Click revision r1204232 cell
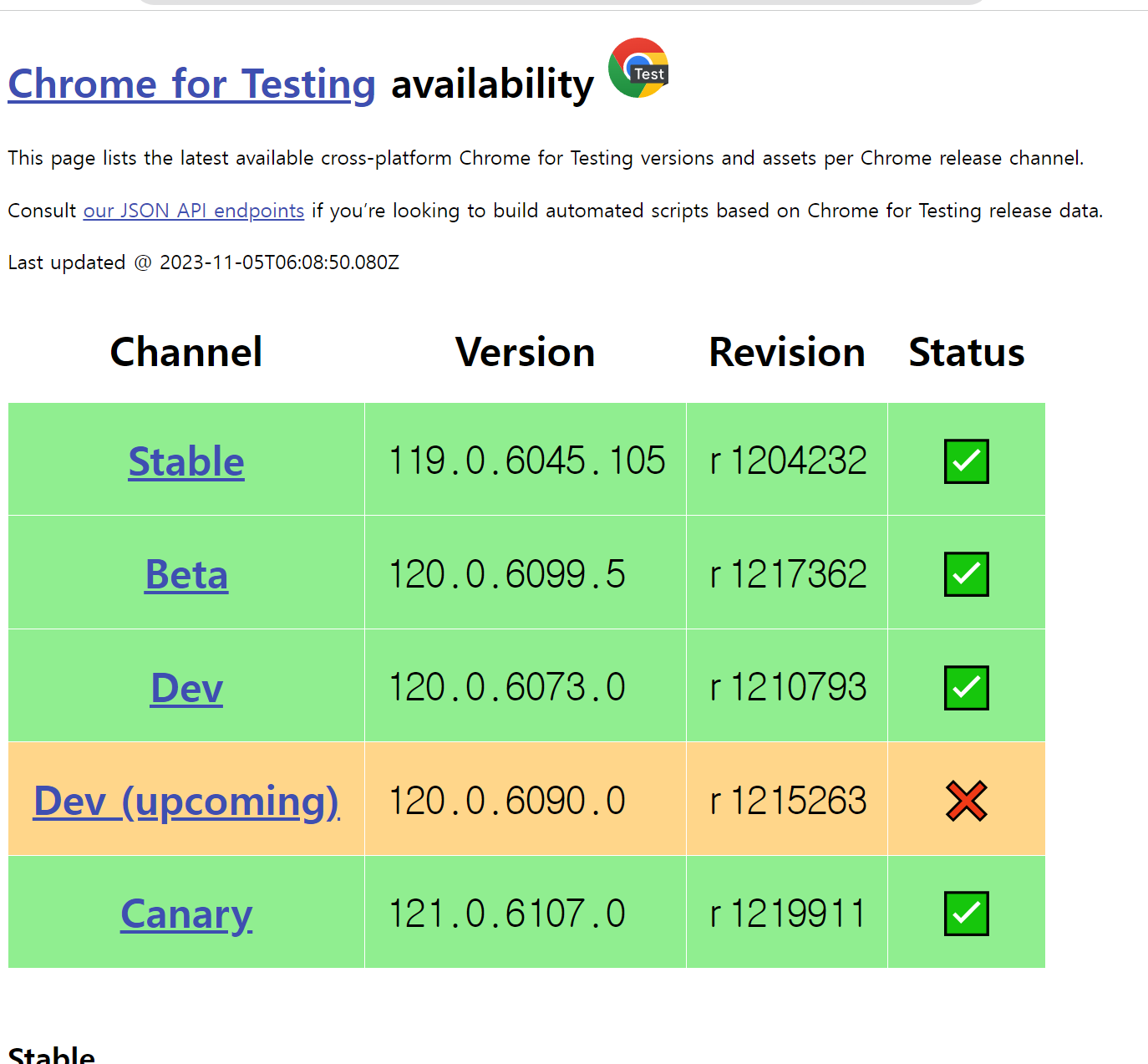 coord(788,461)
